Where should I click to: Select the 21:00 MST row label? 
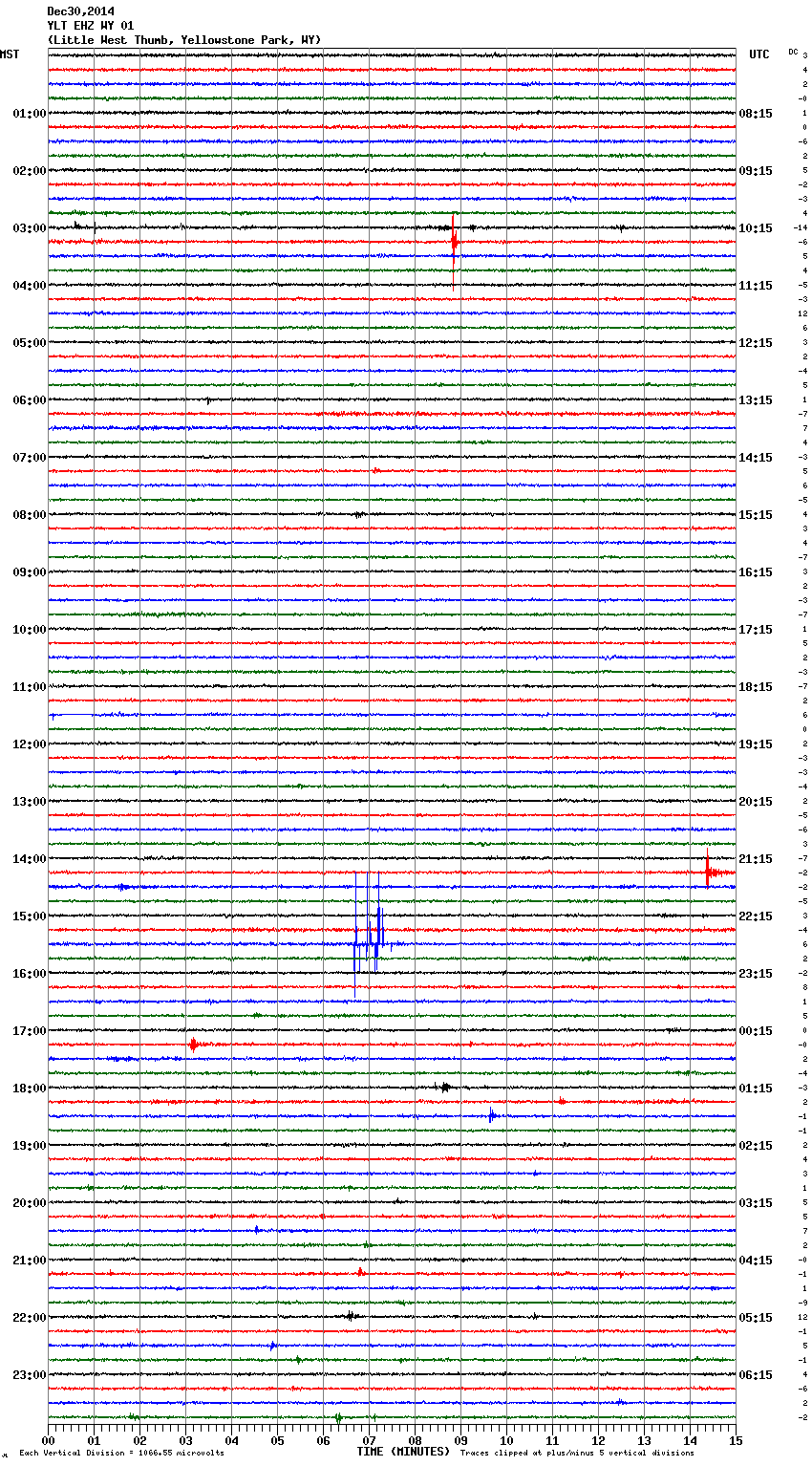point(30,1261)
